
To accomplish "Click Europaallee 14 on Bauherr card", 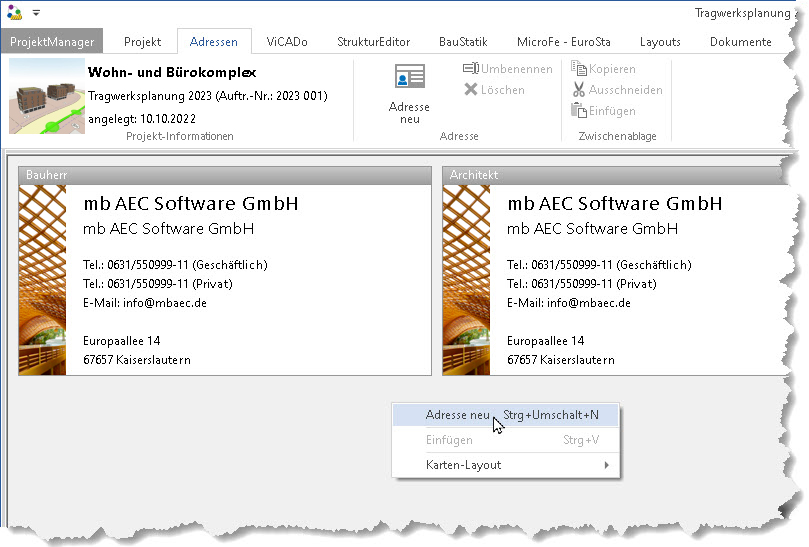I will click(x=122, y=341).
